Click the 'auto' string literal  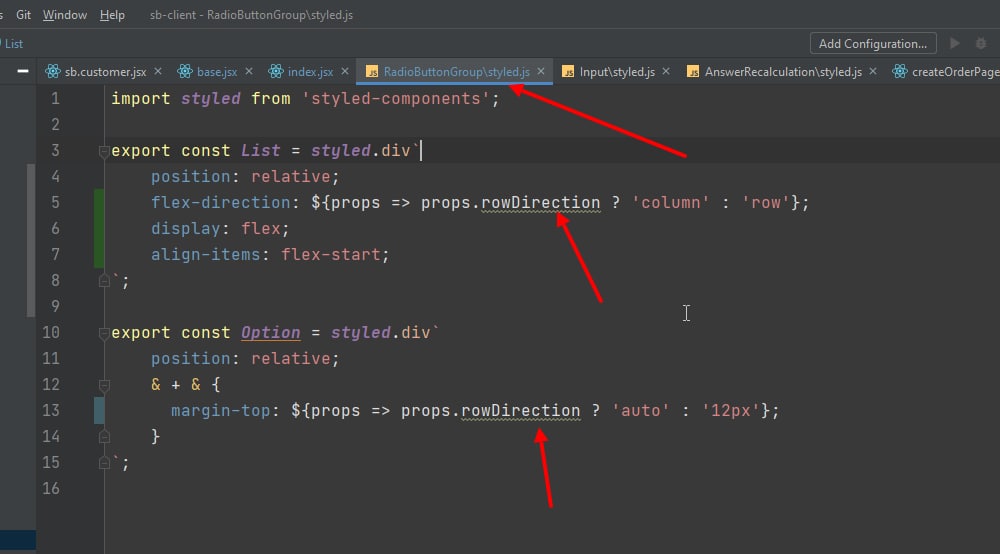[x=640, y=411]
